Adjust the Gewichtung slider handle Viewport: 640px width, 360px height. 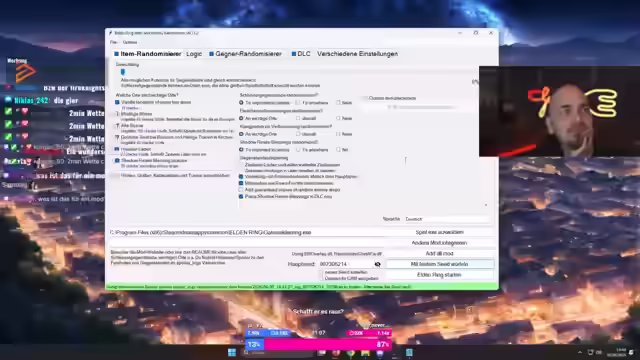tap(123, 72)
